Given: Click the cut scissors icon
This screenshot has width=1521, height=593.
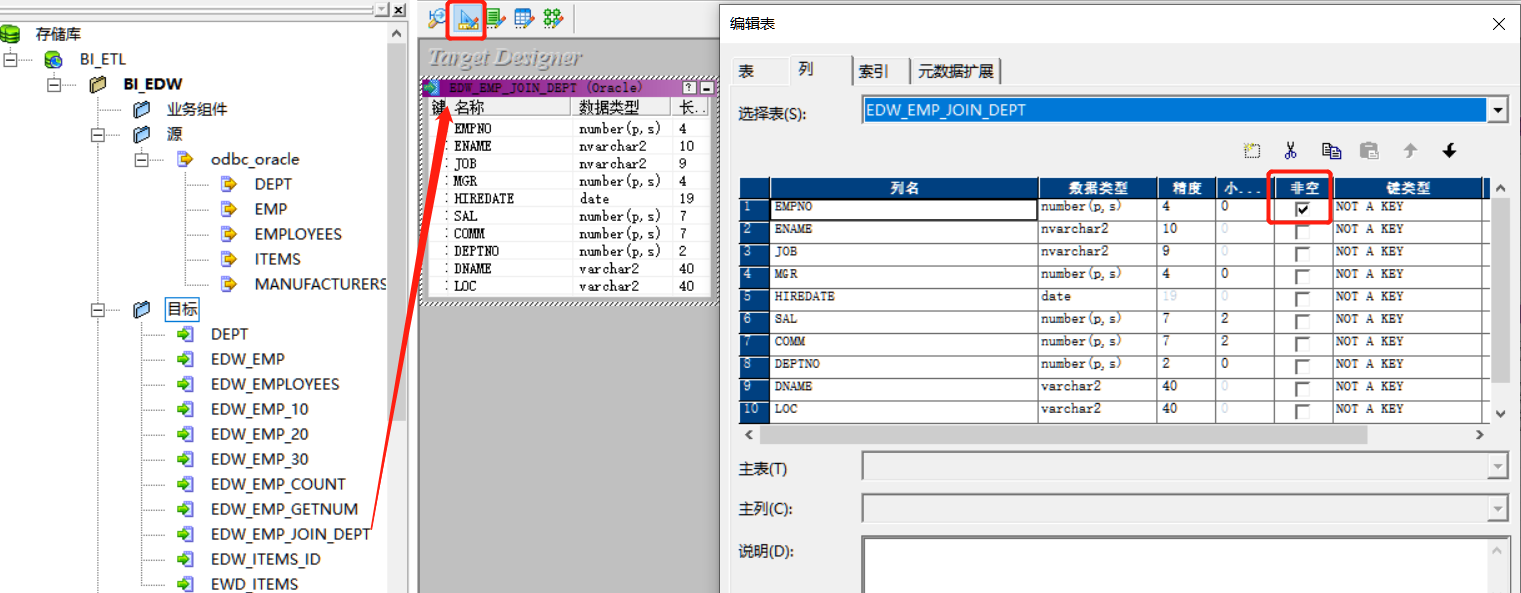Looking at the screenshot, I should pos(1291,151).
